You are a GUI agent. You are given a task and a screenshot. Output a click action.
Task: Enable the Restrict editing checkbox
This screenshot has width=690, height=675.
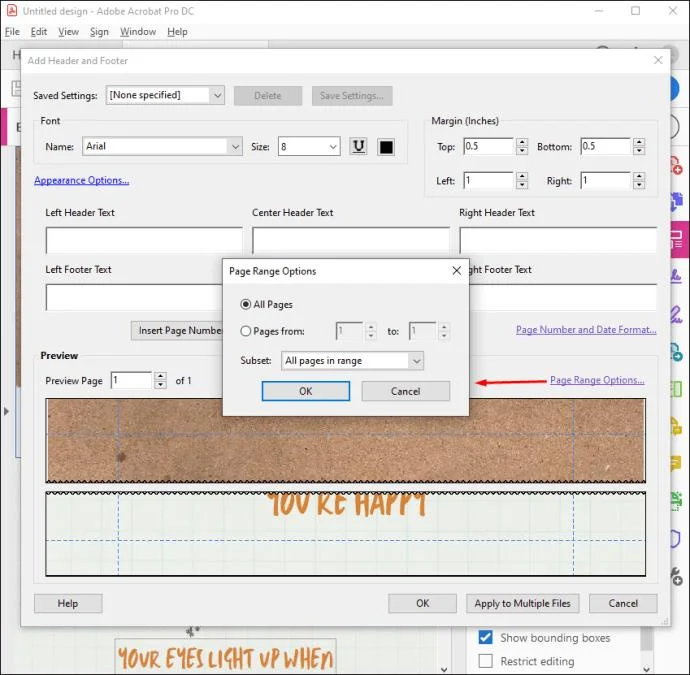[485, 660]
